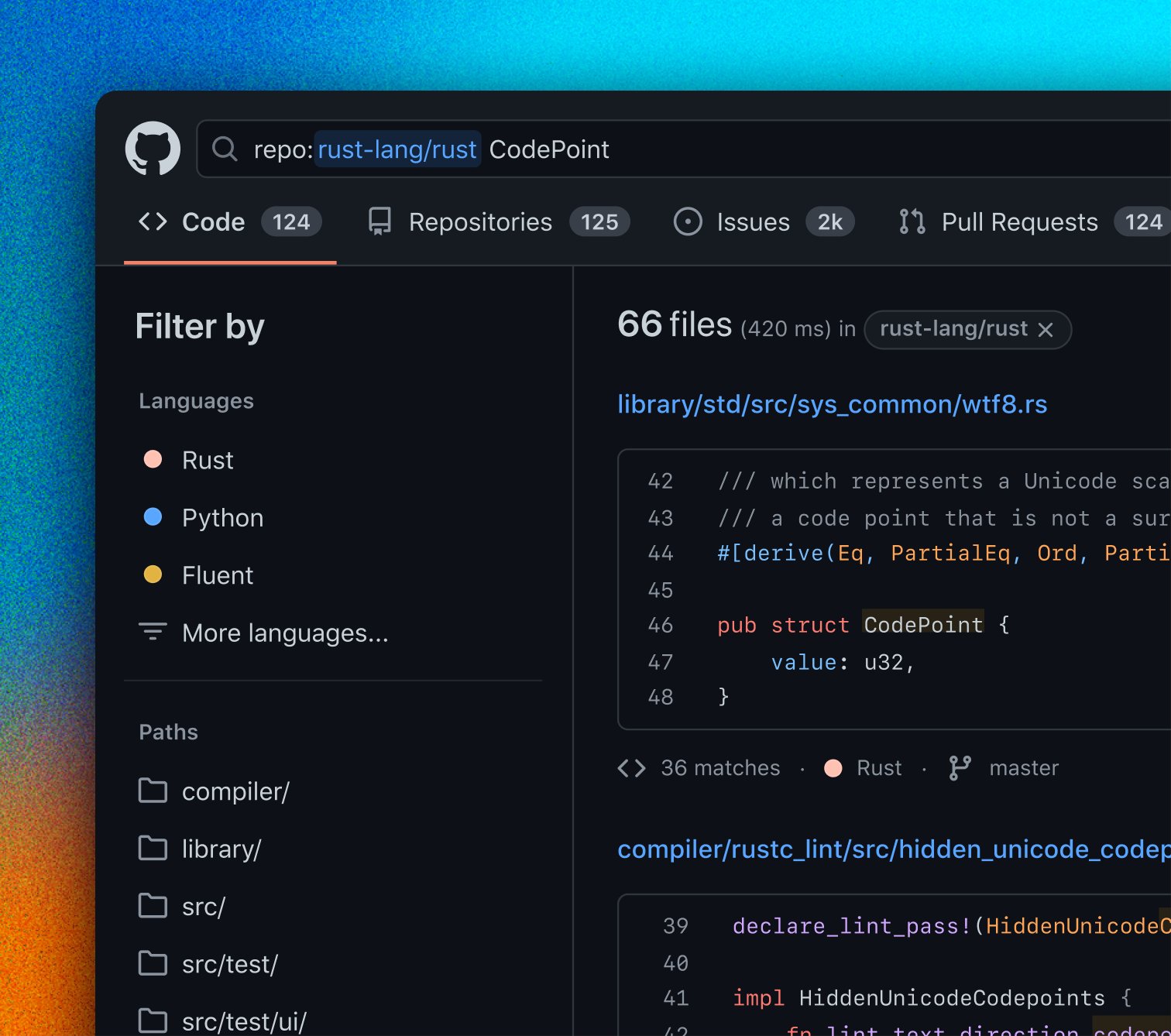Viewport: 1171px width, 1036px height.
Task: Click line number 42 in wtf8.rs
Action: [661, 482]
